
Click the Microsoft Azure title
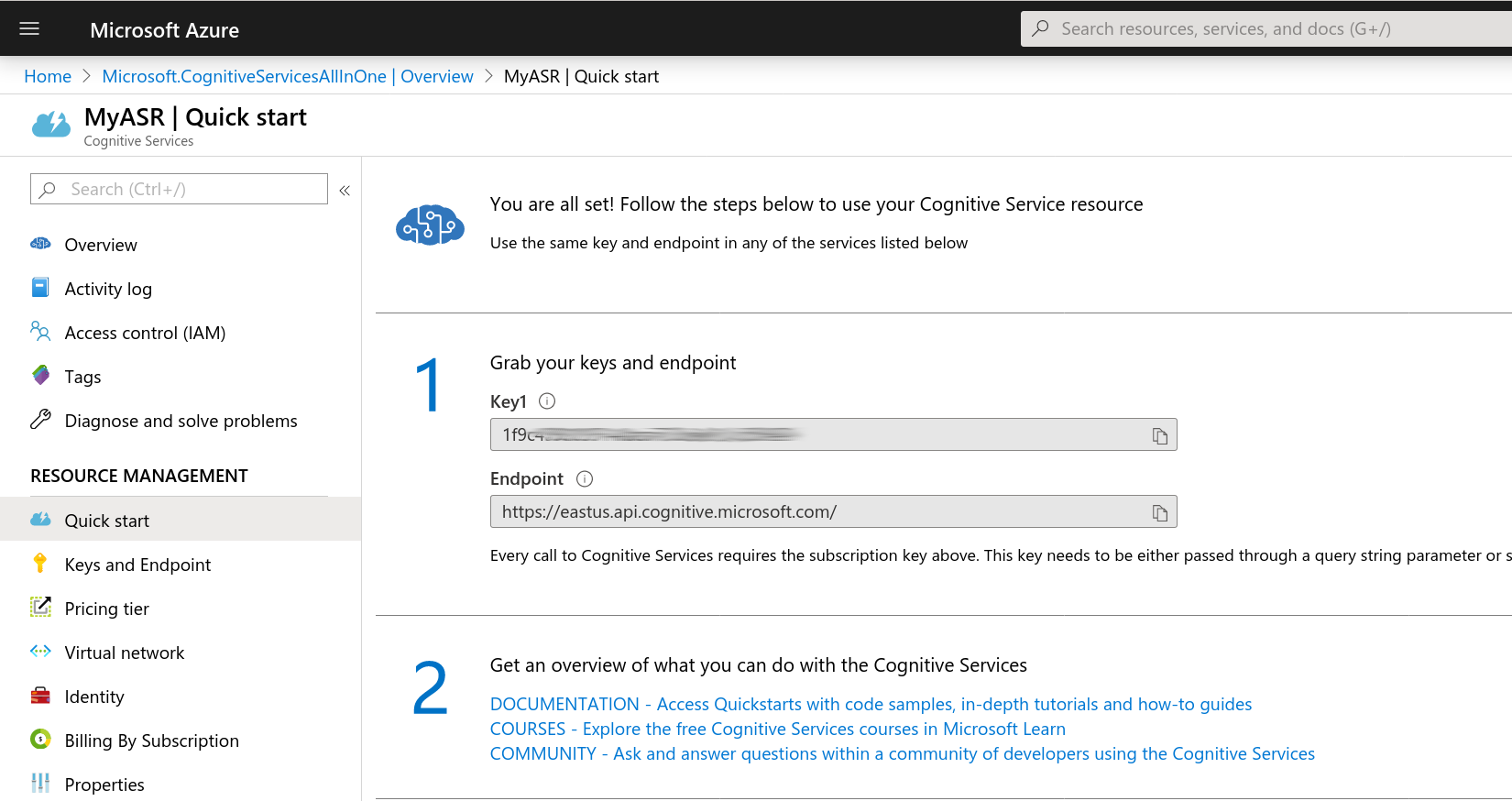[165, 30]
